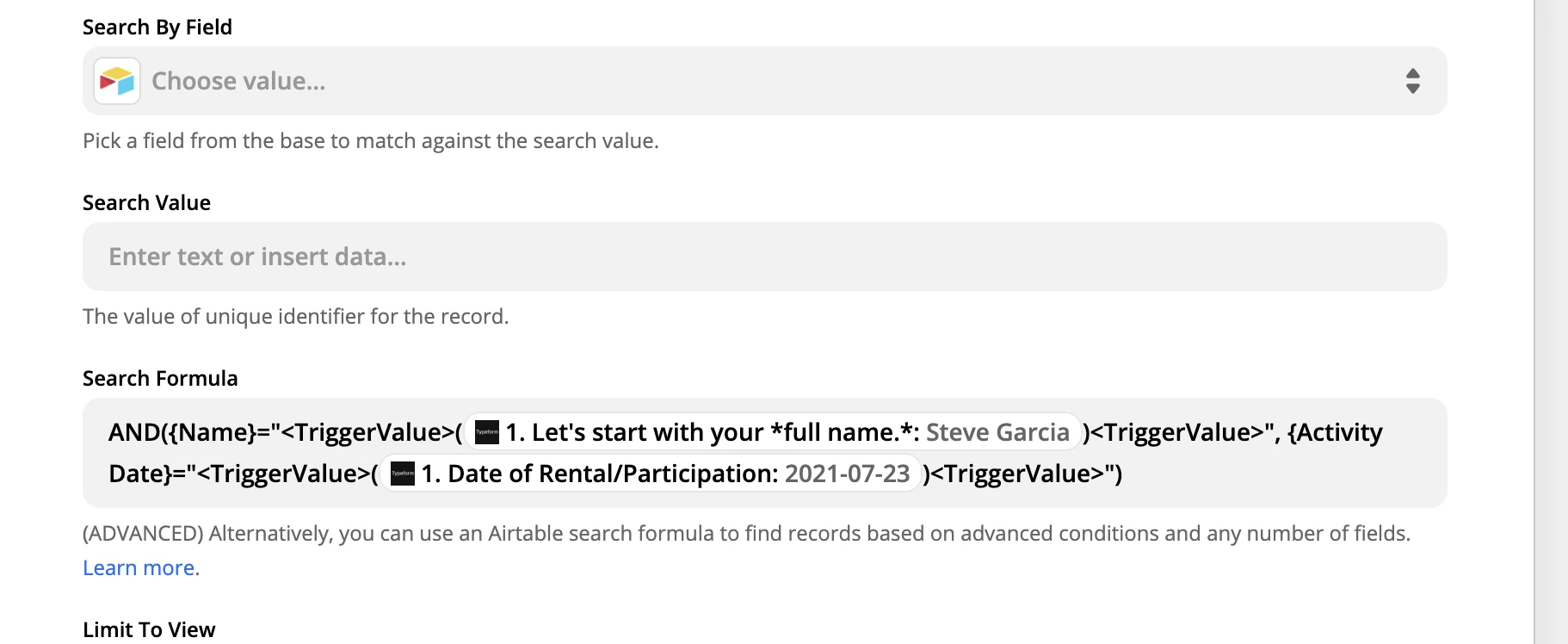The height and width of the screenshot is (644, 1568).
Task: Open the "Choose value..." dropdown
Action: [x=764, y=81]
